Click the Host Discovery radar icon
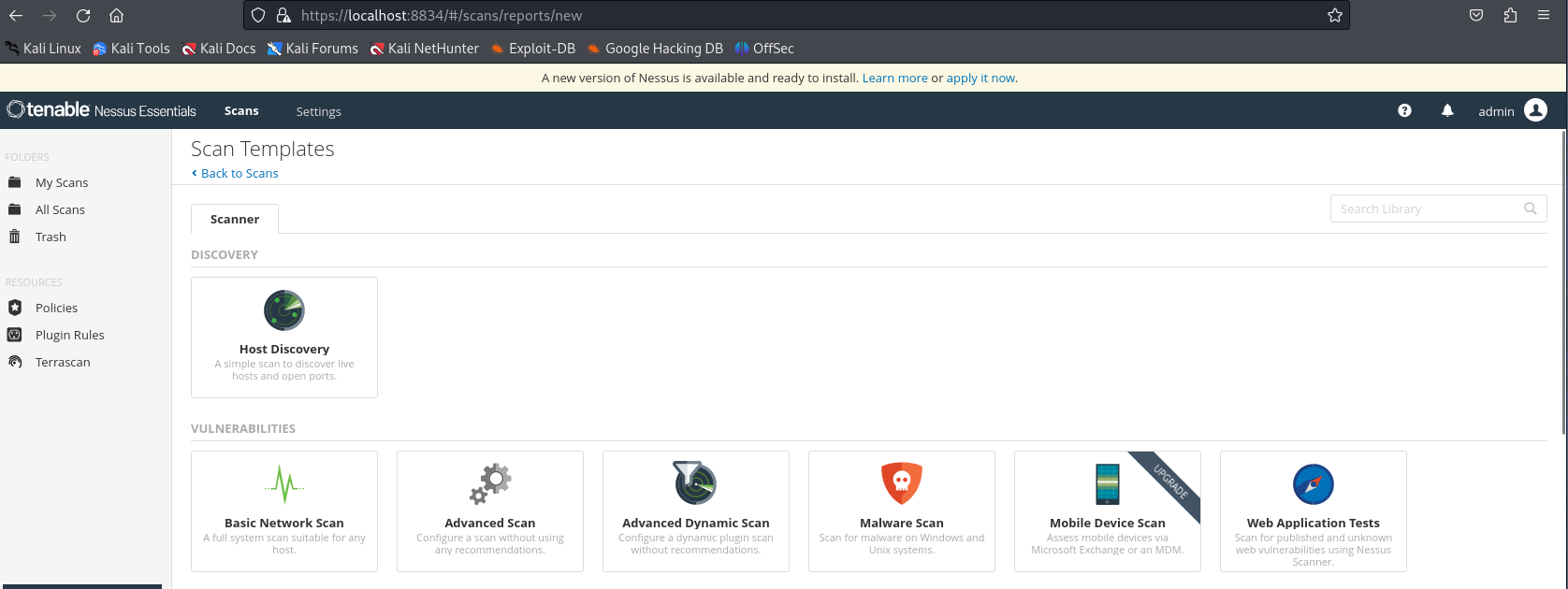This screenshot has height=589, width=1568. (x=284, y=310)
